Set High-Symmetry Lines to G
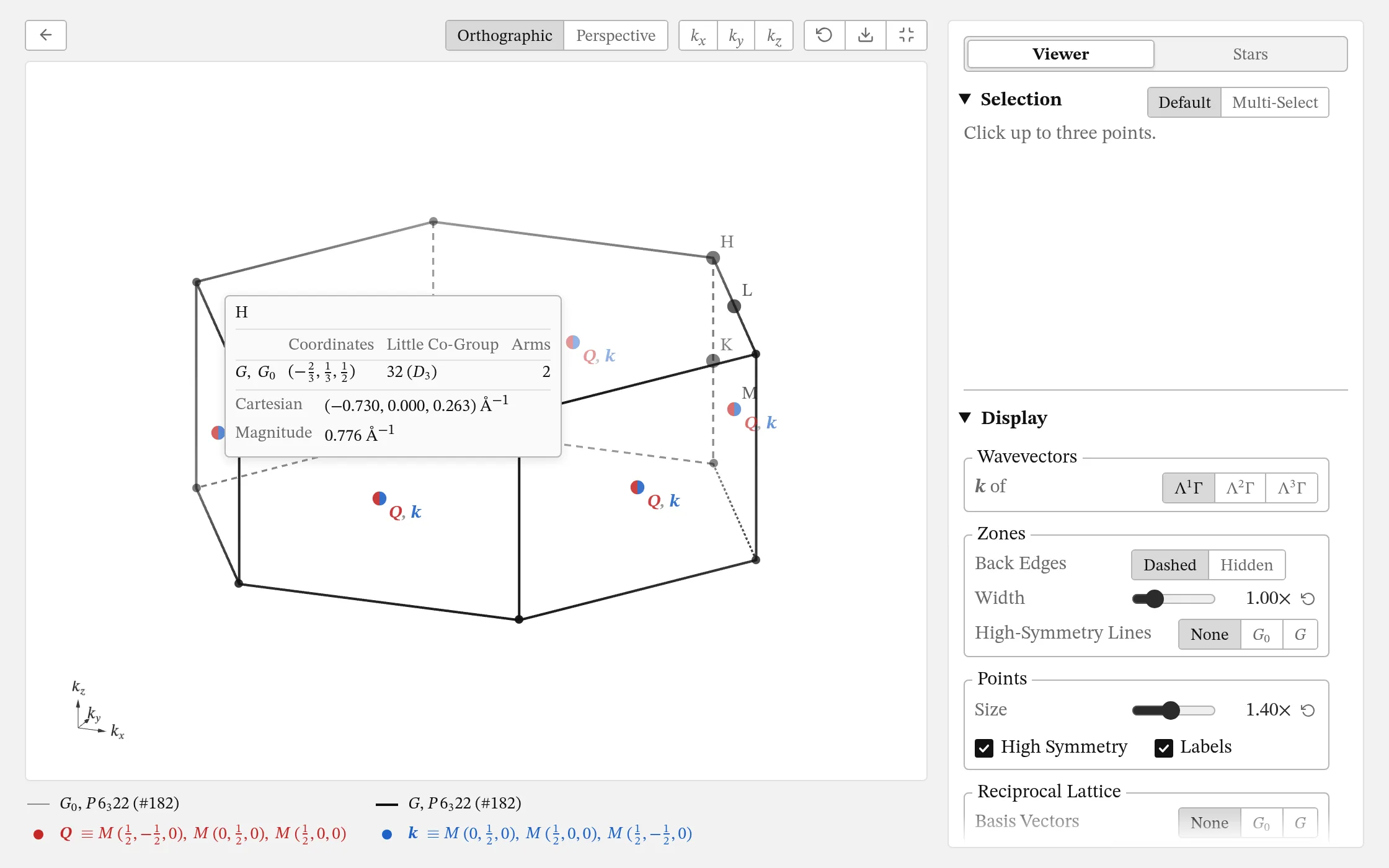 tap(1300, 634)
